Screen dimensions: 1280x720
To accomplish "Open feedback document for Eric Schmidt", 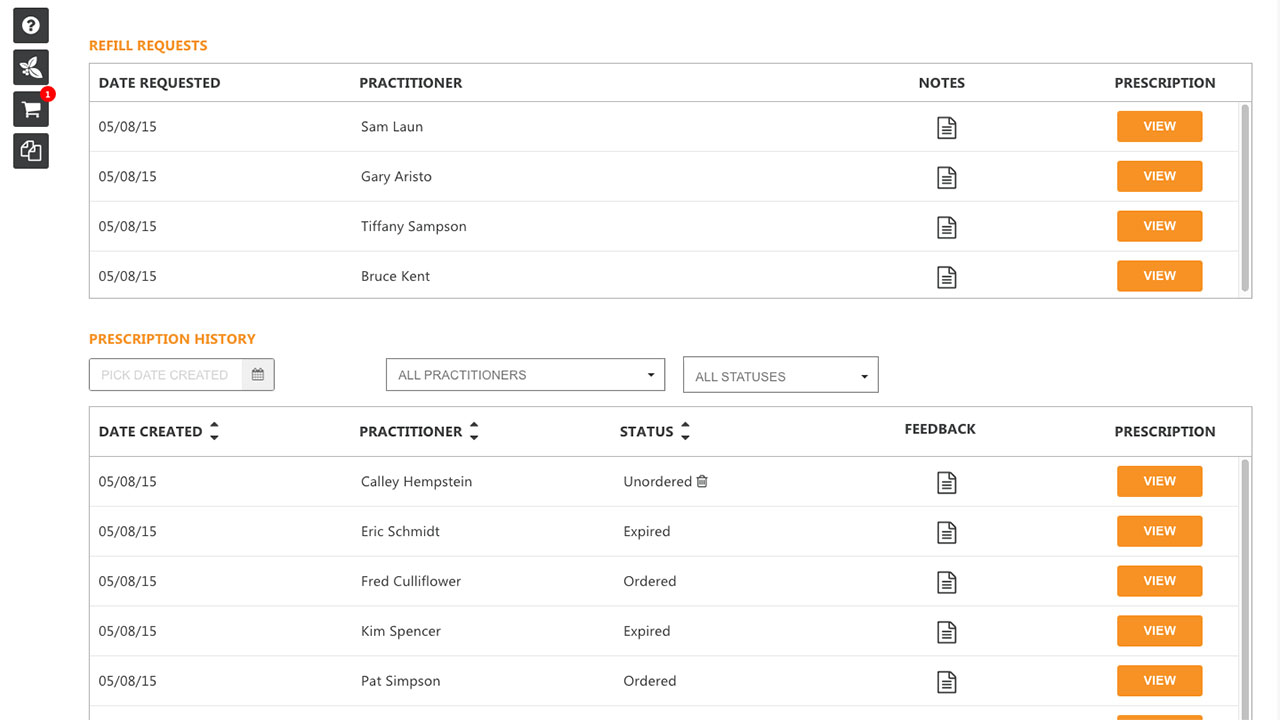I will pyautogui.click(x=946, y=532).
